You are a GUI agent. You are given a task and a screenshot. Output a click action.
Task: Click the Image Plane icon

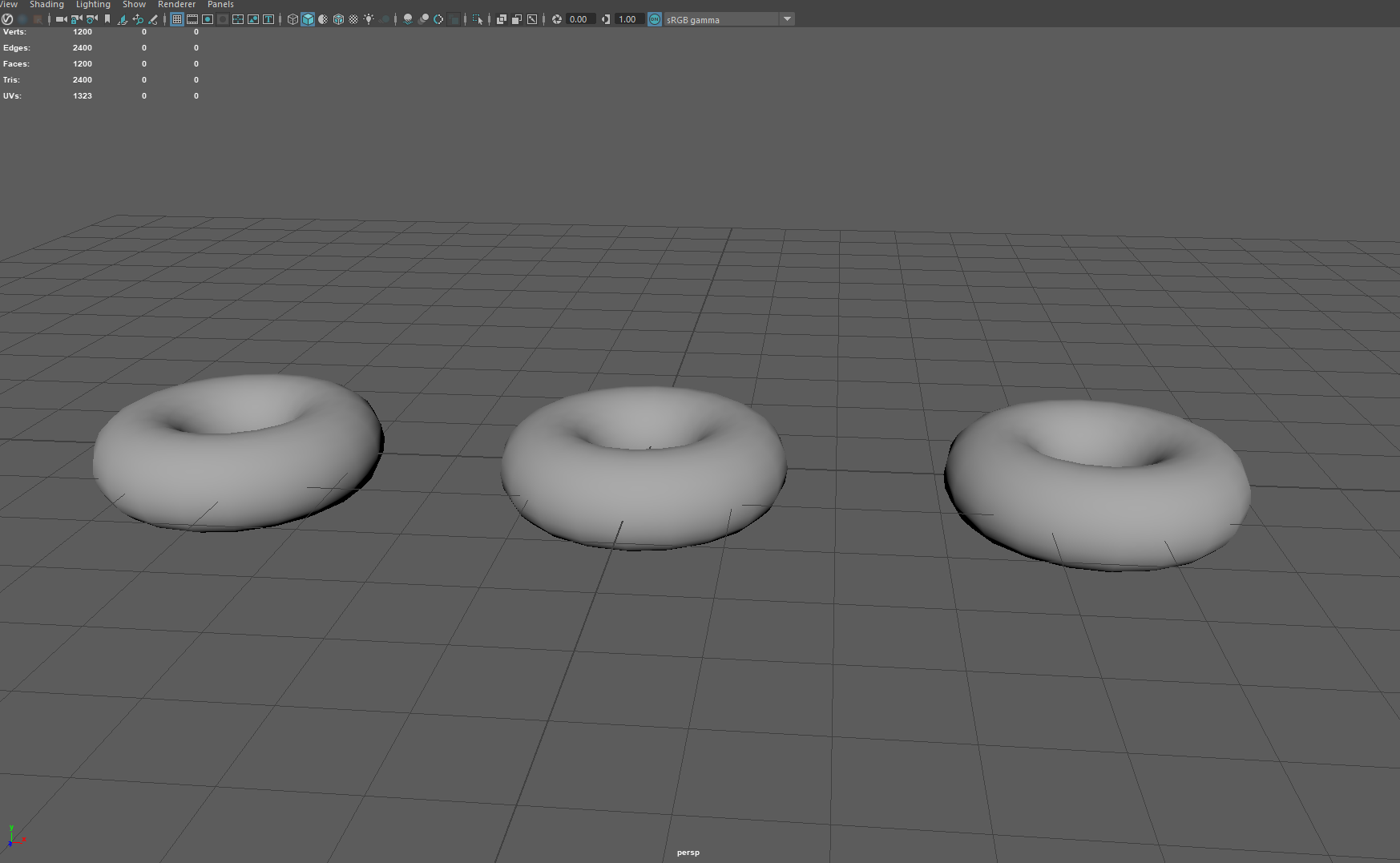(122, 19)
